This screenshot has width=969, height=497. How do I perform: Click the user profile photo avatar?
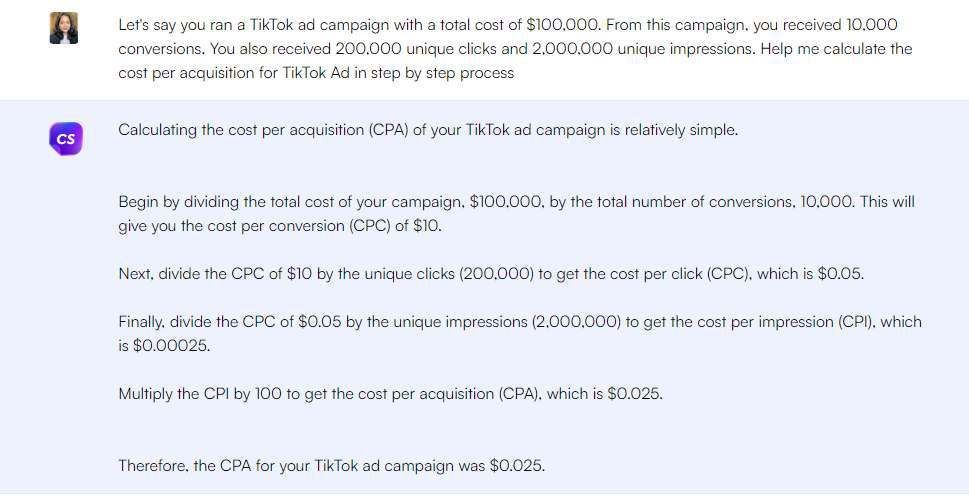point(64,28)
